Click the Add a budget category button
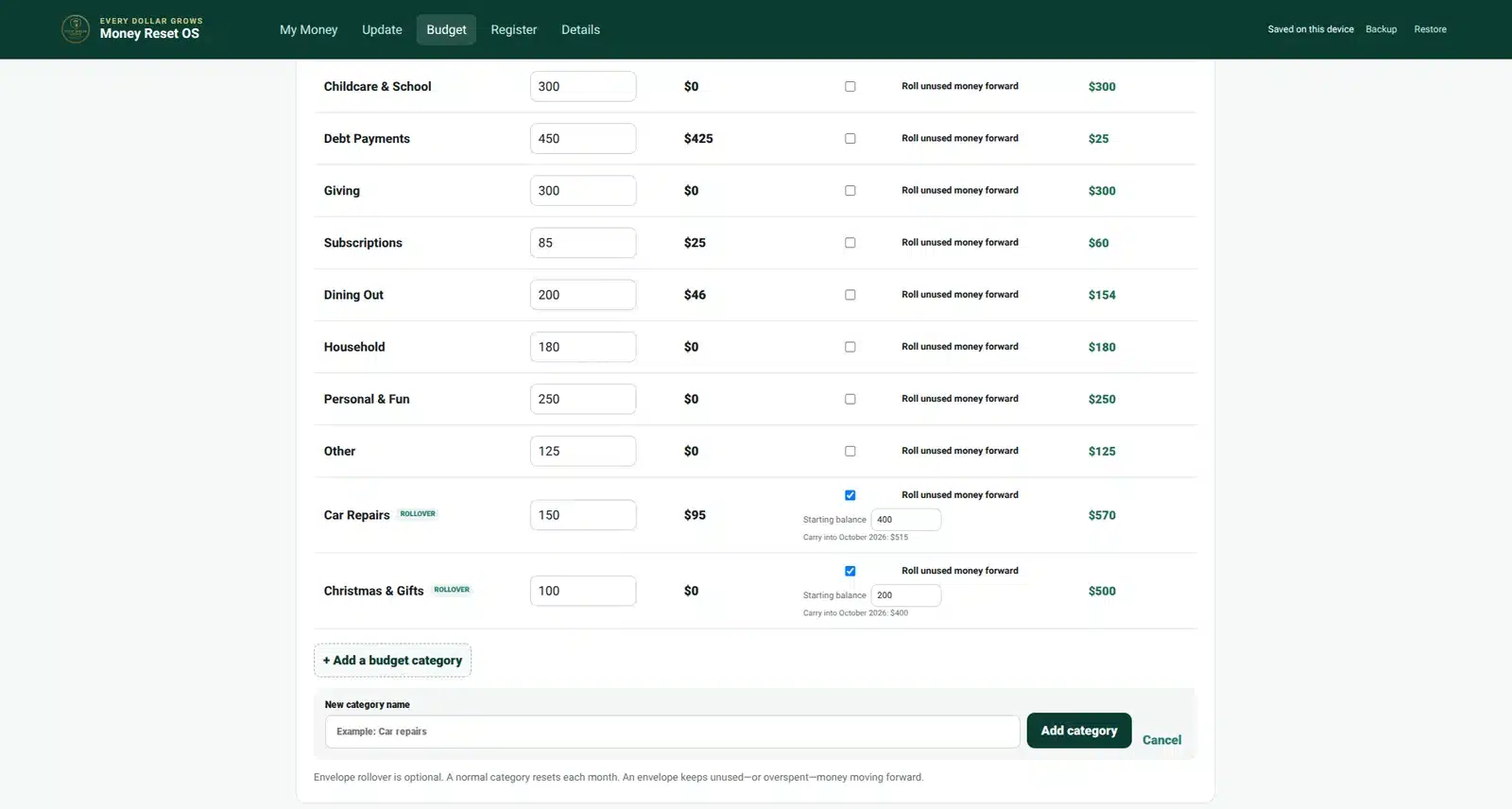This screenshot has height=809, width=1512. [392, 661]
